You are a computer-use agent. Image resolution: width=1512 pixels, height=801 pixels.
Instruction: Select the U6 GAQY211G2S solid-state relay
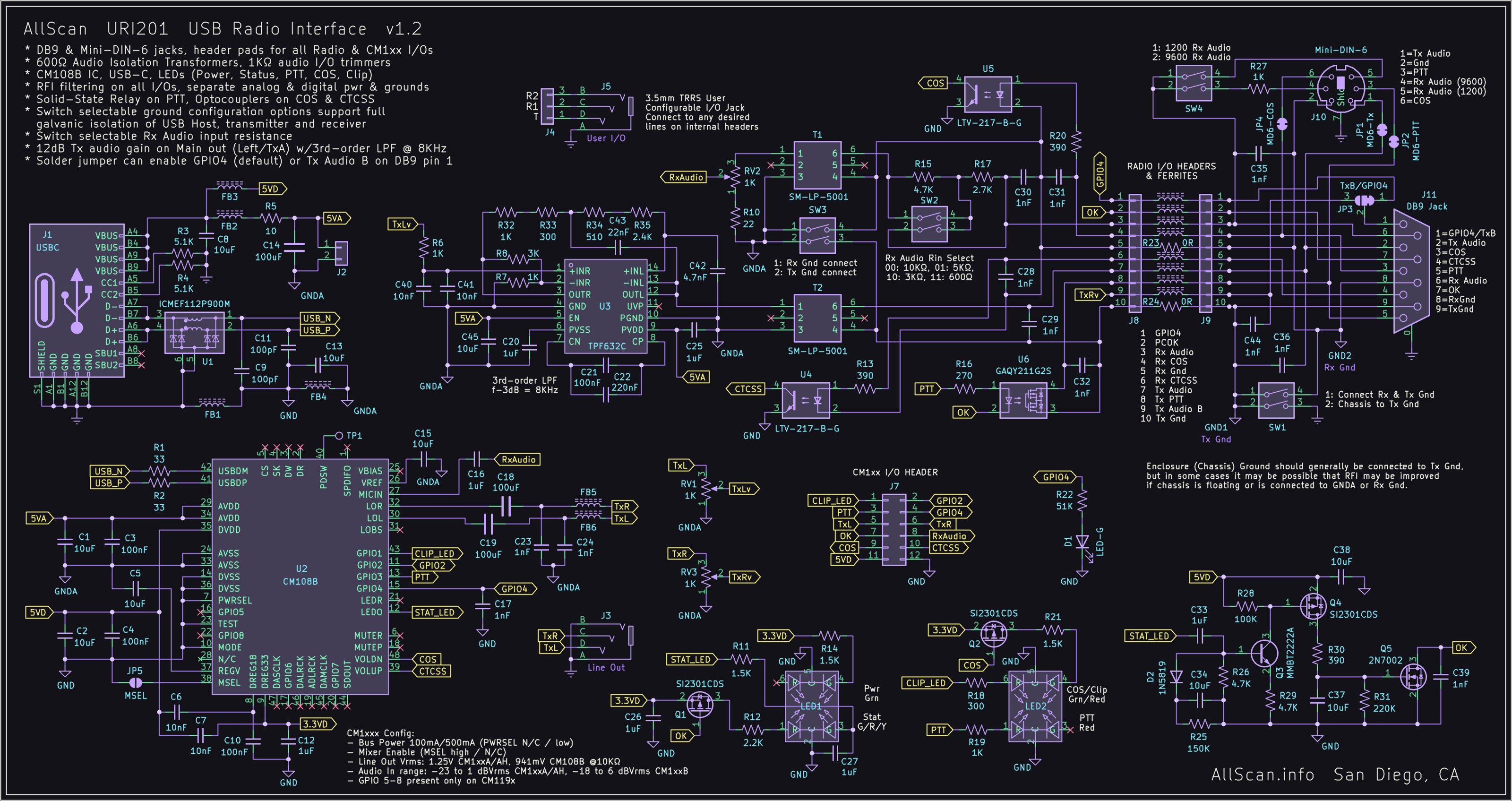(x=1023, y=401)
